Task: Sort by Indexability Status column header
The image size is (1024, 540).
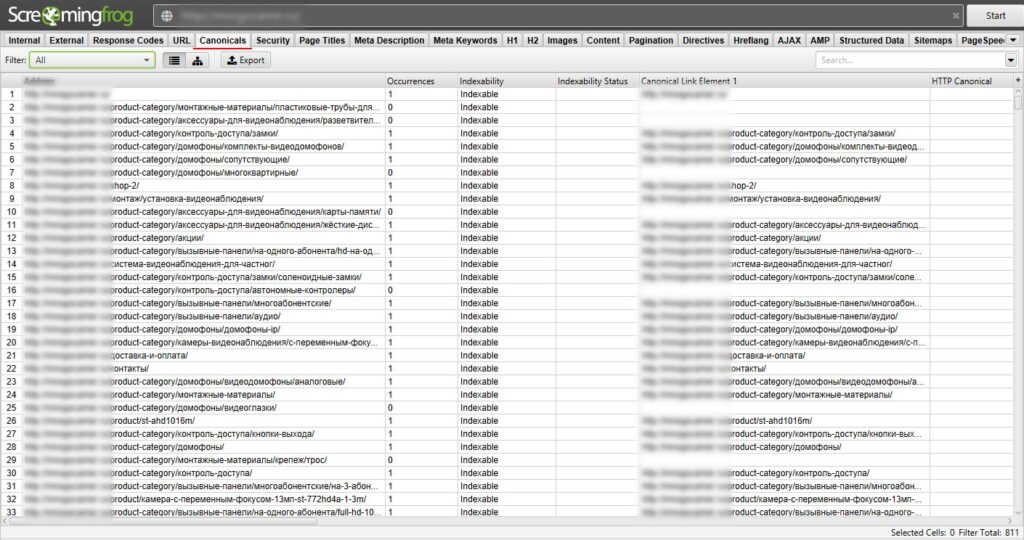Action: point(593,80)
